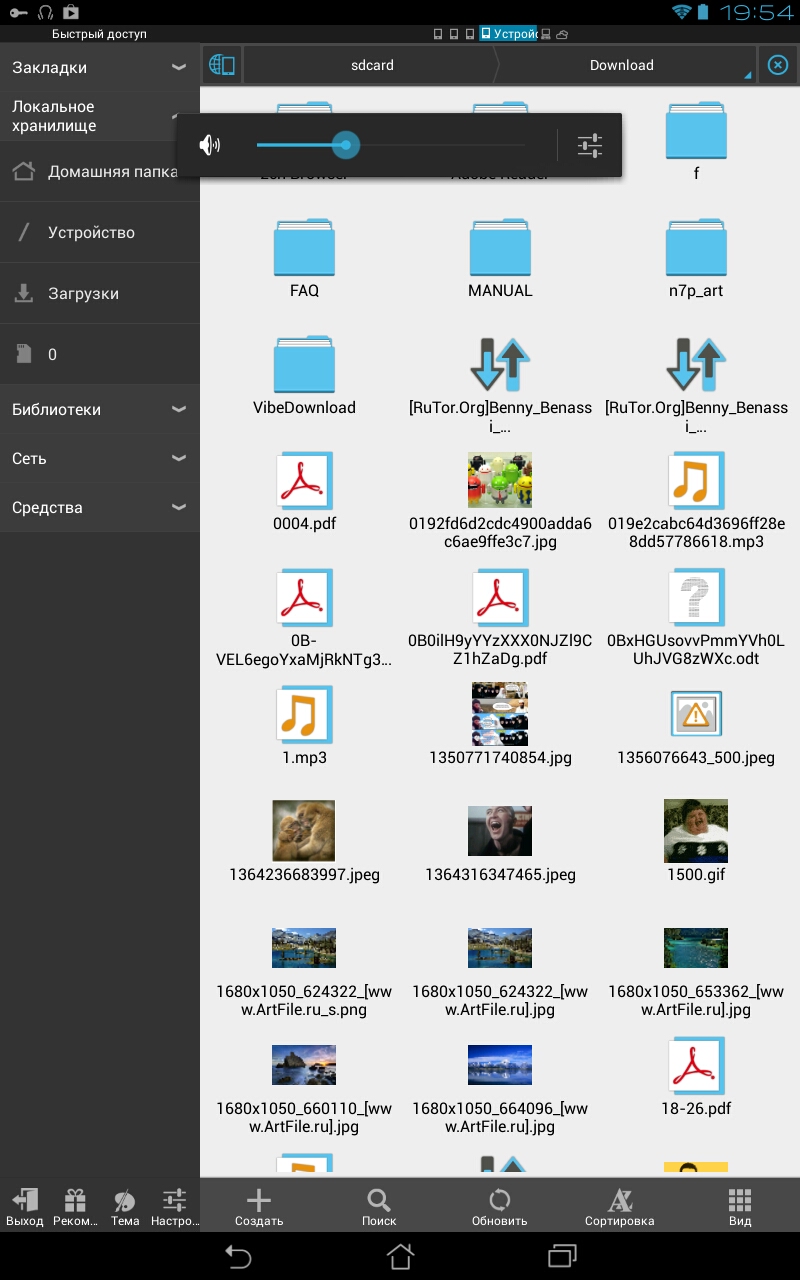Go to Домашняя папка
800x1280 pixels.
click(x=100, y=171)
